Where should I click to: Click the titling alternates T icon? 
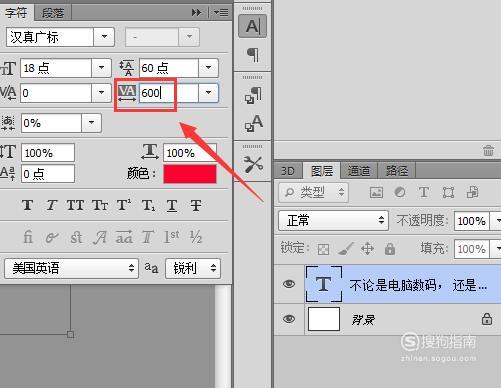[x=148, y=237]
